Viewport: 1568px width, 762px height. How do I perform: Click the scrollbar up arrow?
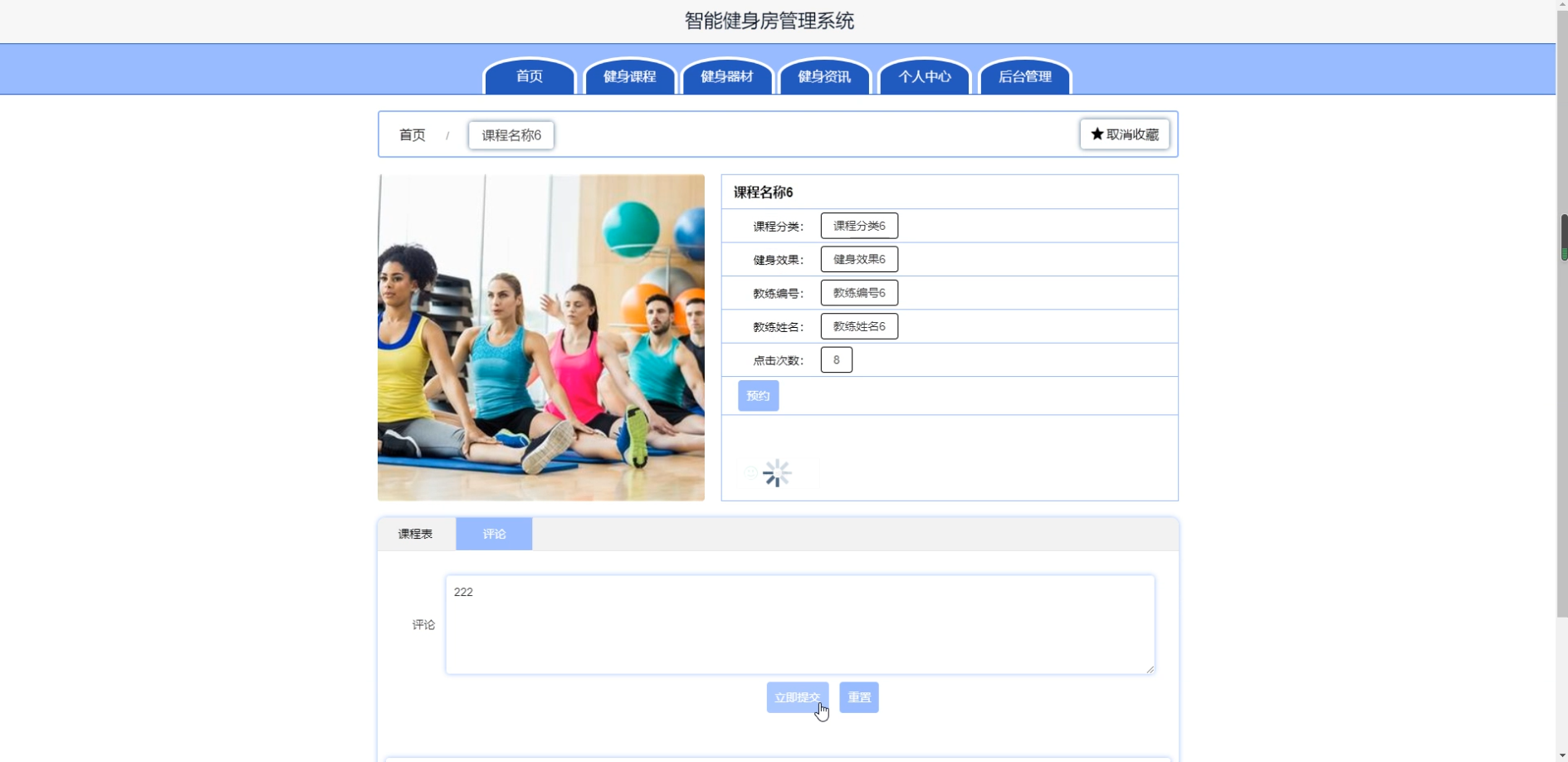tap(1564, 6)
